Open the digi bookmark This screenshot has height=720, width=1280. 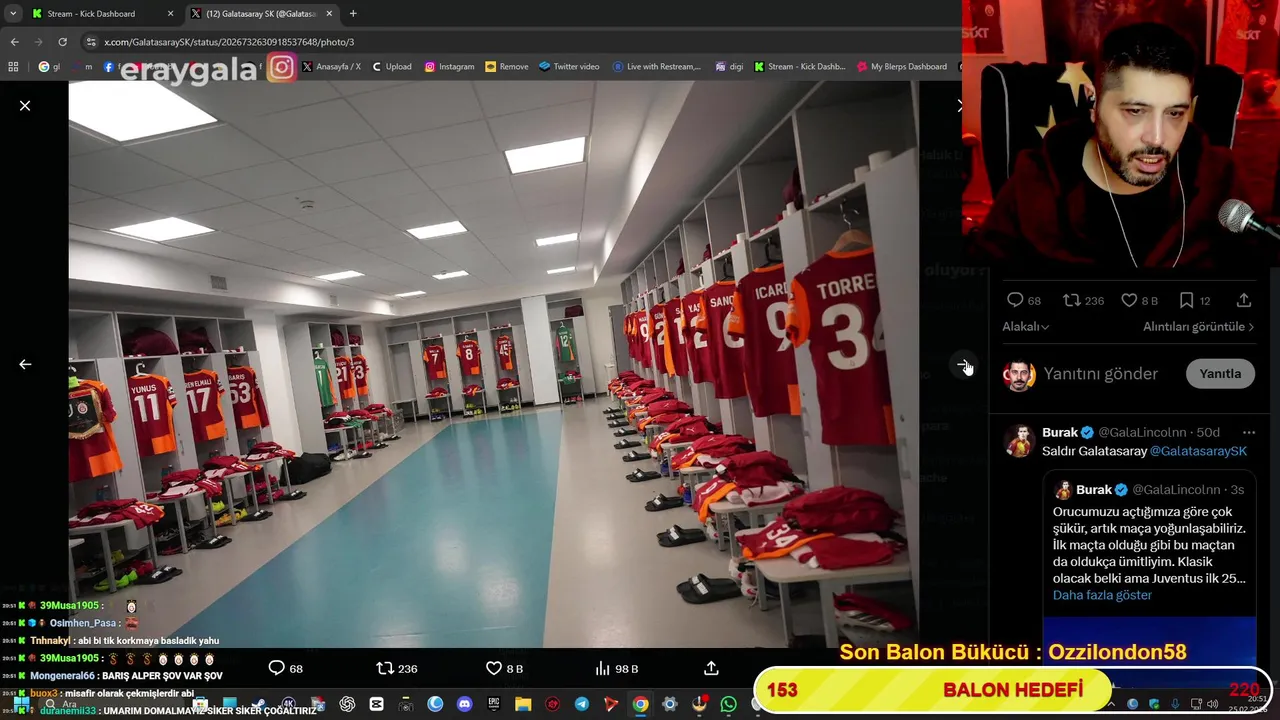point(729,67)
